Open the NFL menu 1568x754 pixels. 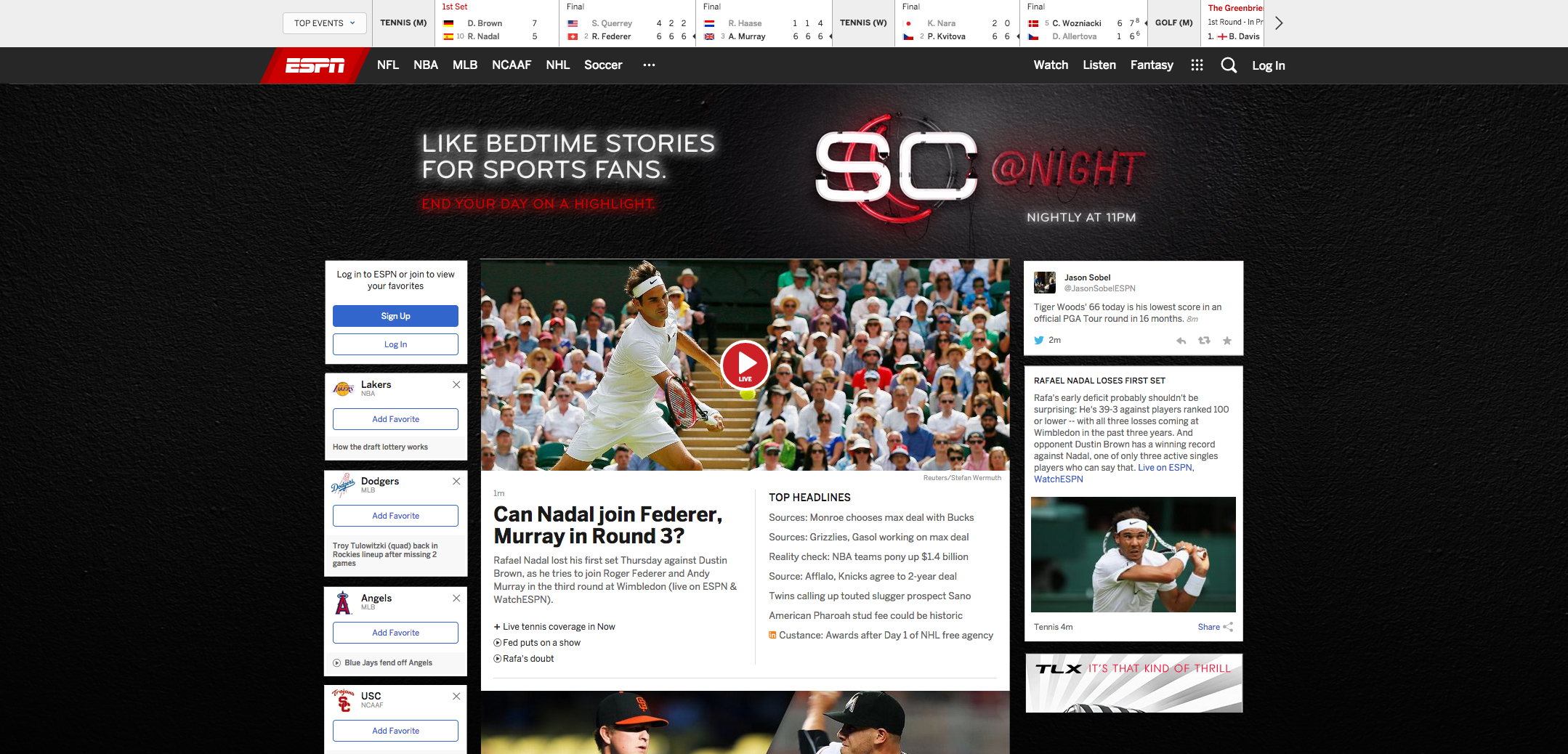(388, 65)
